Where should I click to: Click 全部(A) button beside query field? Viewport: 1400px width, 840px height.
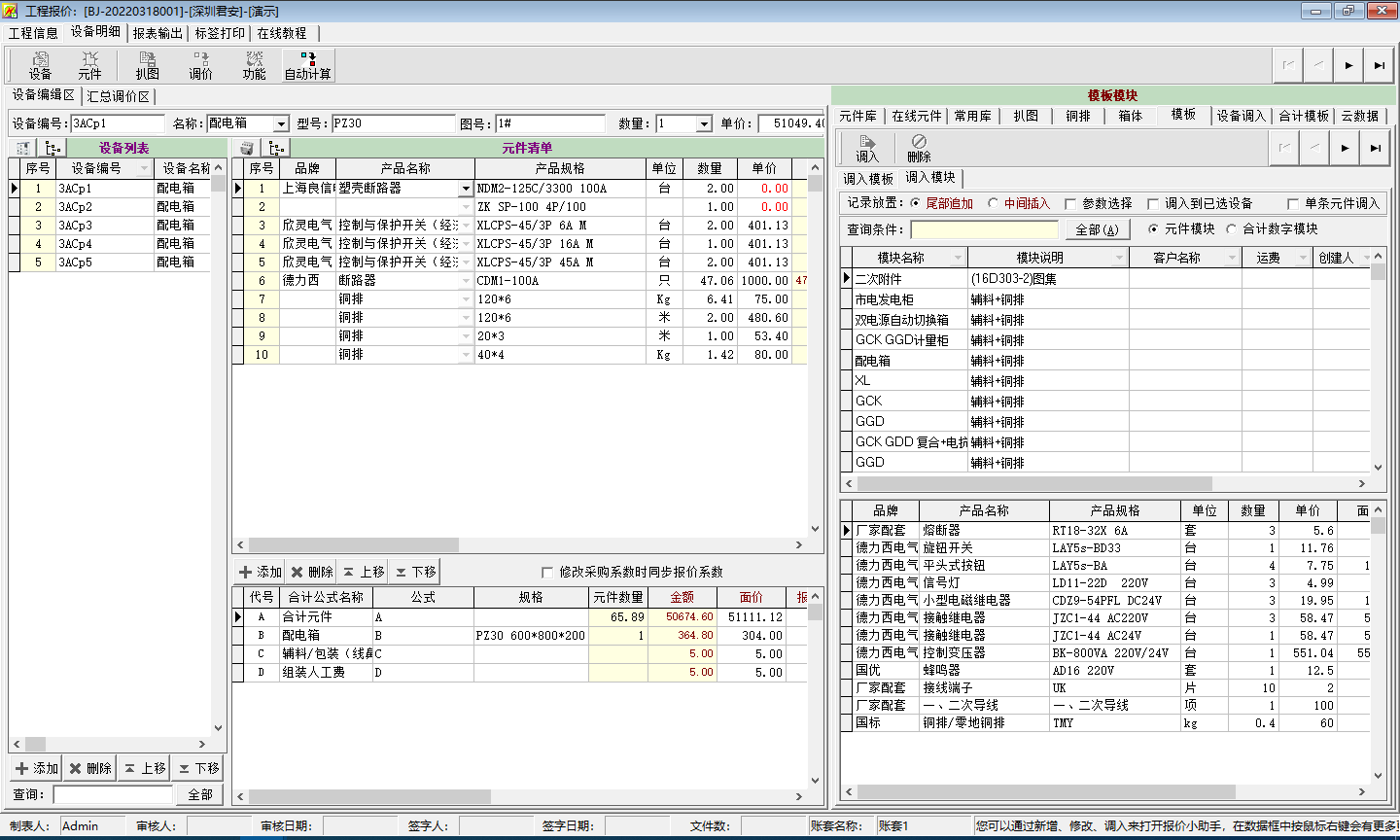tap(1097, 229)
